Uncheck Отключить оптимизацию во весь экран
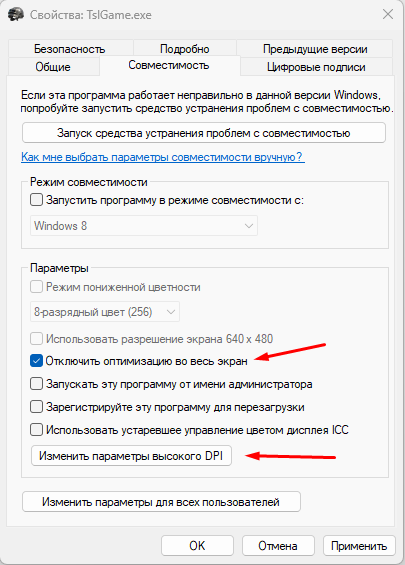 point(36,361)
